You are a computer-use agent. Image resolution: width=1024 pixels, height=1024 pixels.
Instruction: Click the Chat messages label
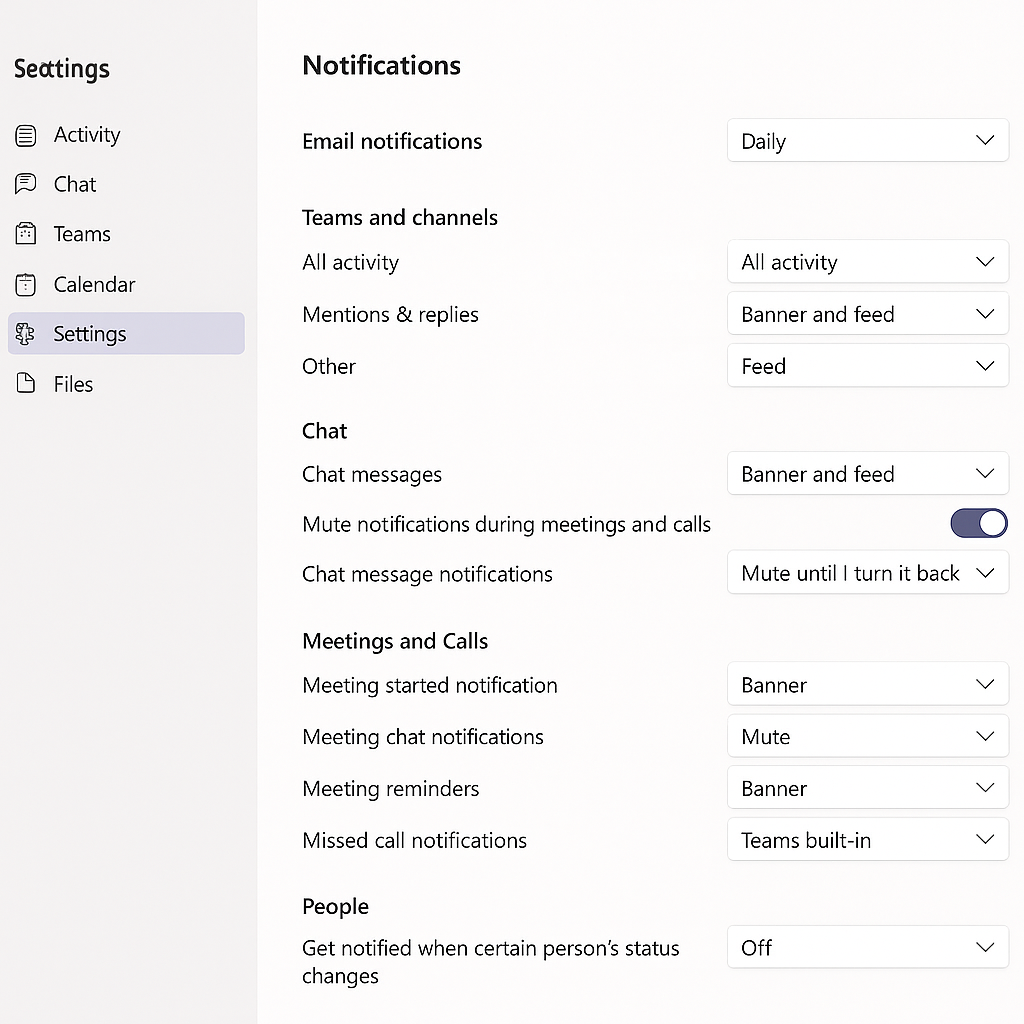(372, 475)
